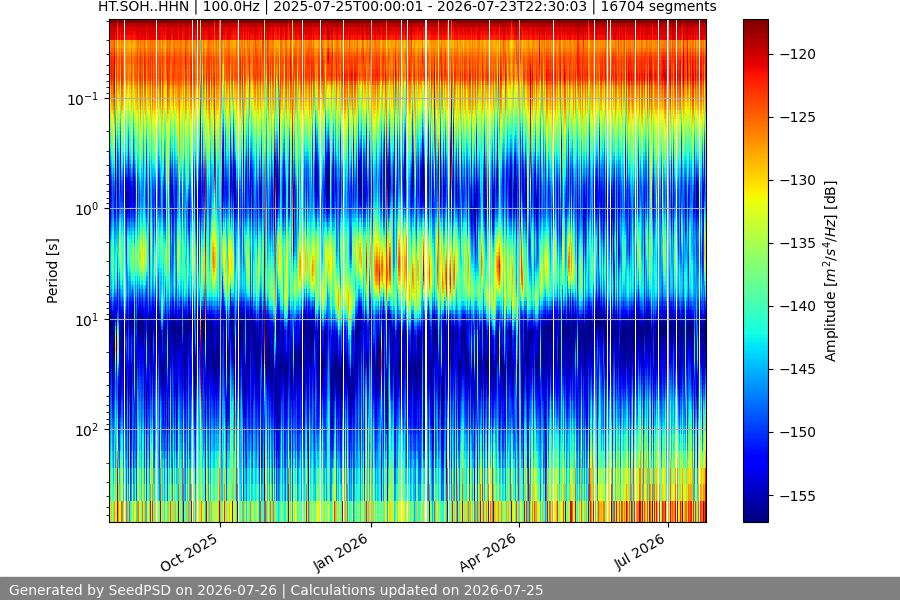The height and width of the screenshot is (600, 900).
Task: Click the 'Apr 2026' x-axis label
Action: (488, 552)
